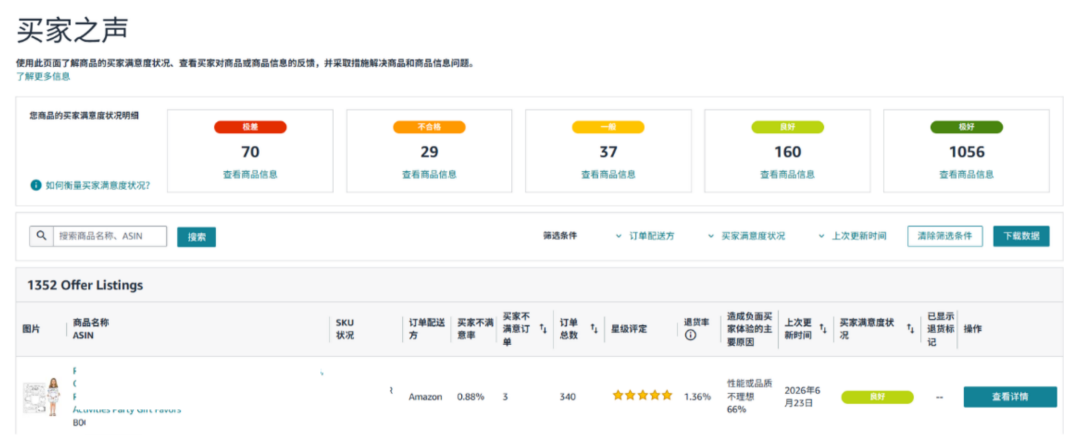The height and width of the screenshot is (442, 1080).
Task: Click the 0.88% dissatisfaction rate cell
Action: coord(470,397)
